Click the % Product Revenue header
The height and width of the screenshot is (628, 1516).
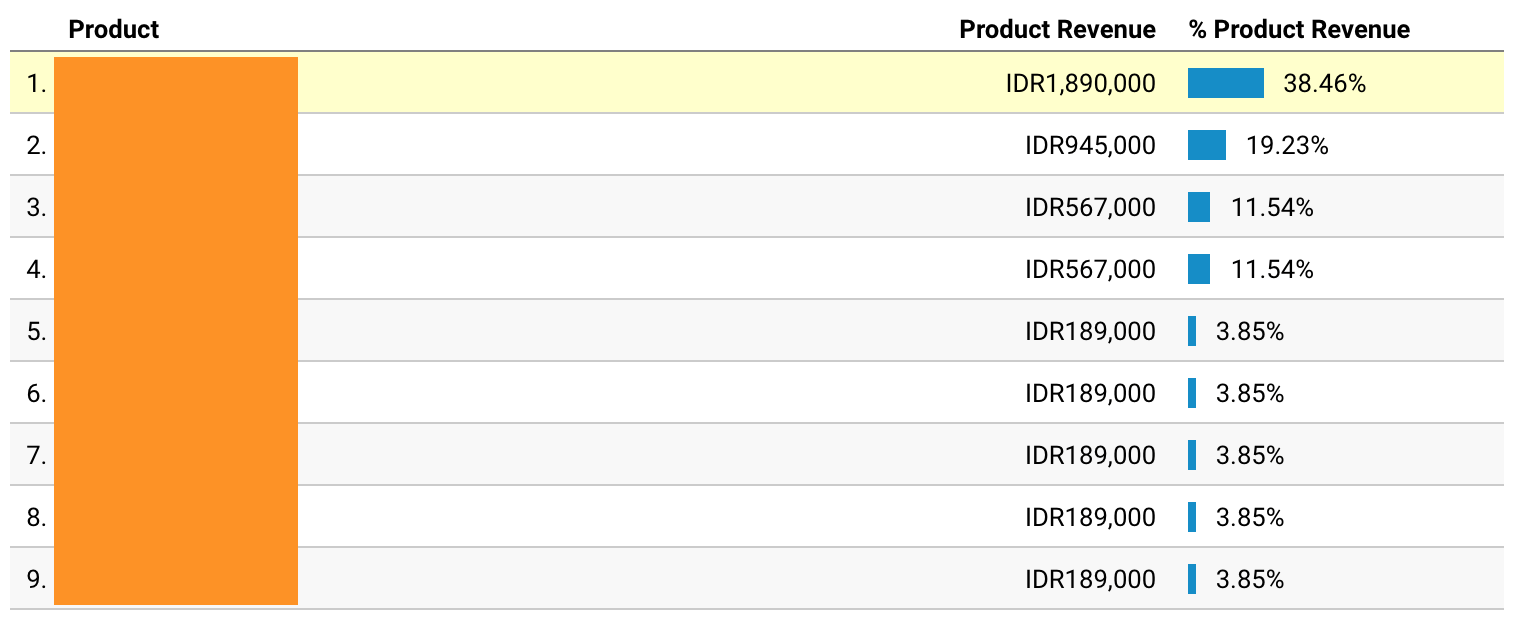tap(1299, 30)
